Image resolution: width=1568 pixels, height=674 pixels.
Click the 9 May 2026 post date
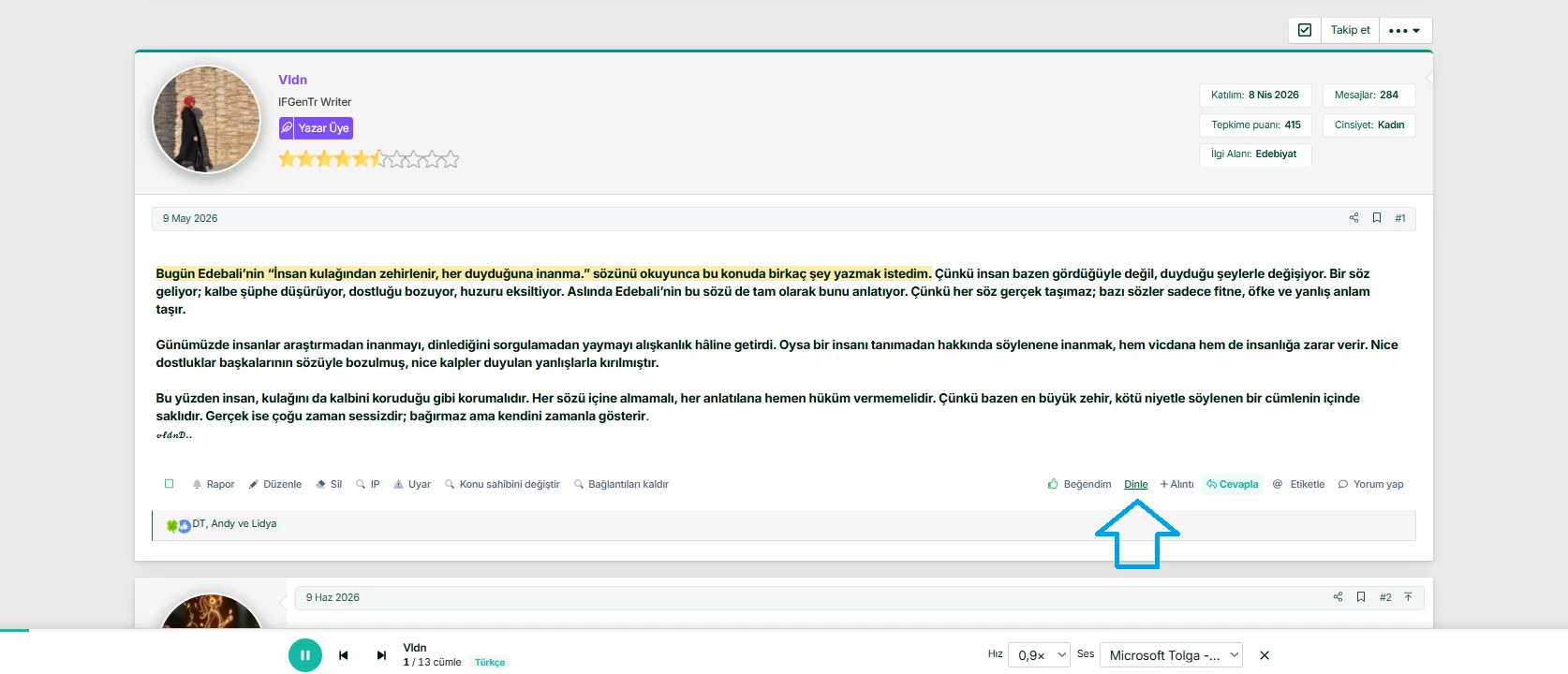[x=190, y=218]
